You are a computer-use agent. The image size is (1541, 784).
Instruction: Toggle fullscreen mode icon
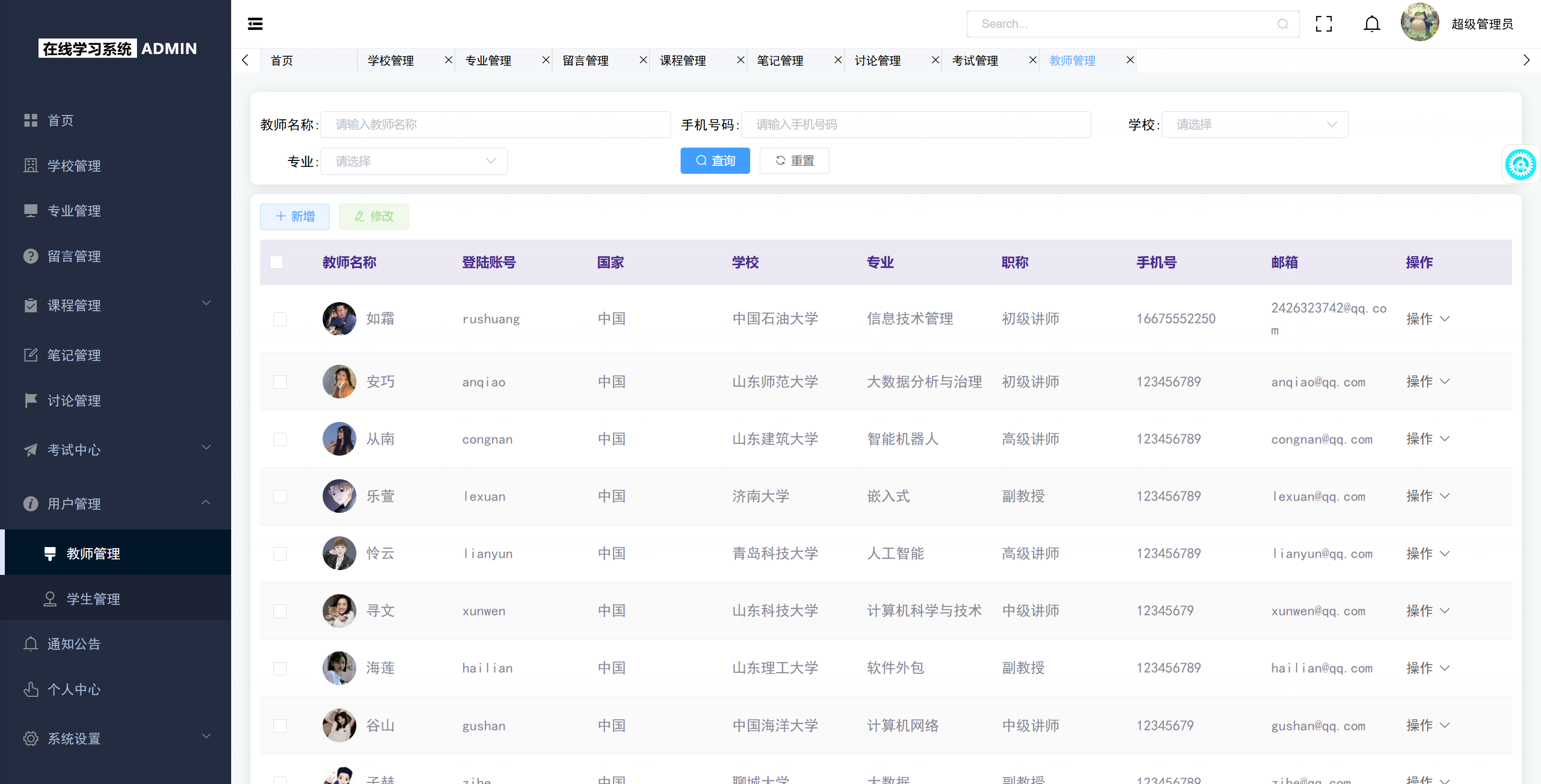click(x=1323, y=24)
